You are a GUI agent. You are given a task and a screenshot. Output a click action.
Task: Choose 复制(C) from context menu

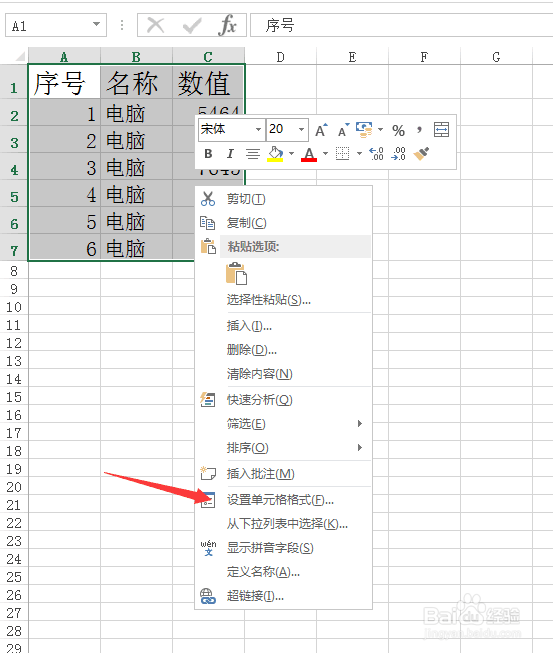click(x=283, y=223)
